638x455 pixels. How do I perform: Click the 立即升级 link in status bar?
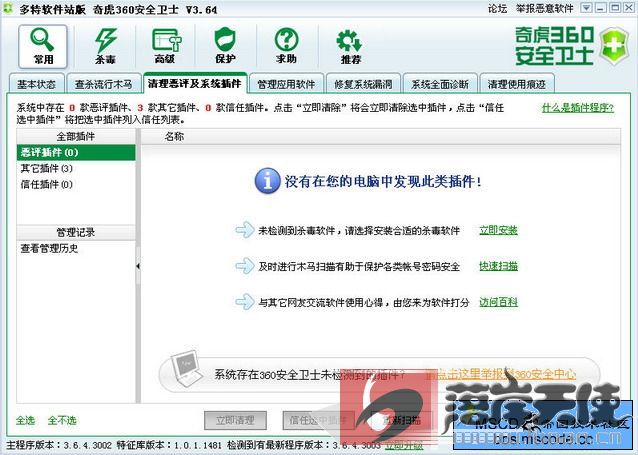click(x=404, y=445)
